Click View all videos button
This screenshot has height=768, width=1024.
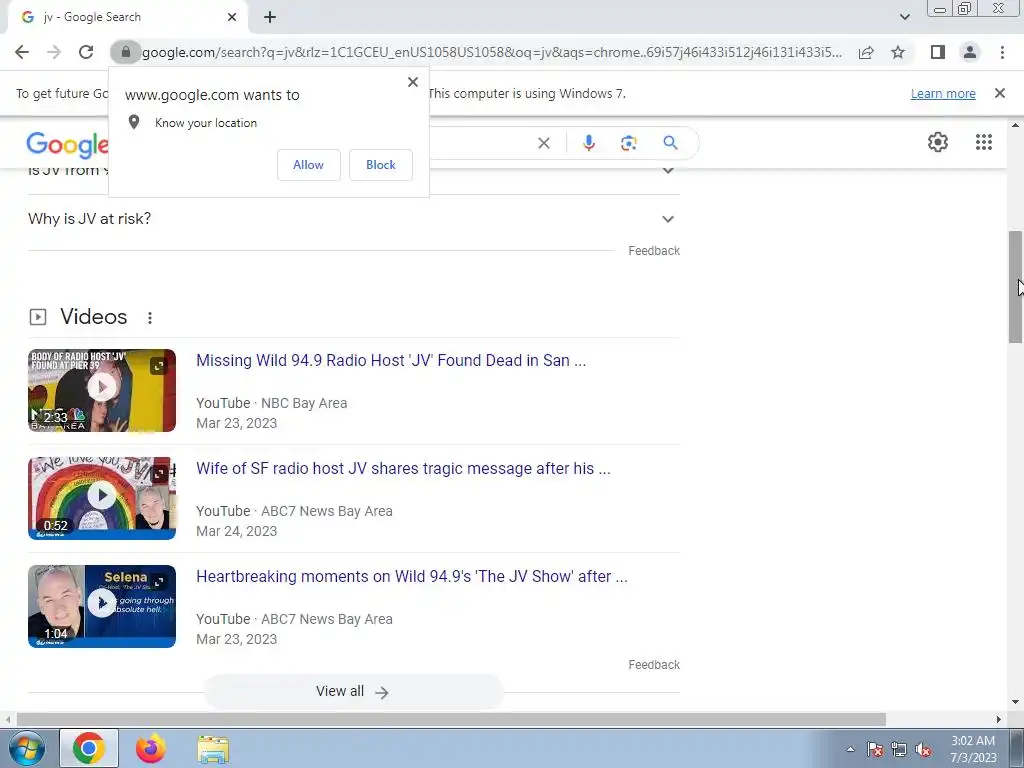(x=353, y=692)
